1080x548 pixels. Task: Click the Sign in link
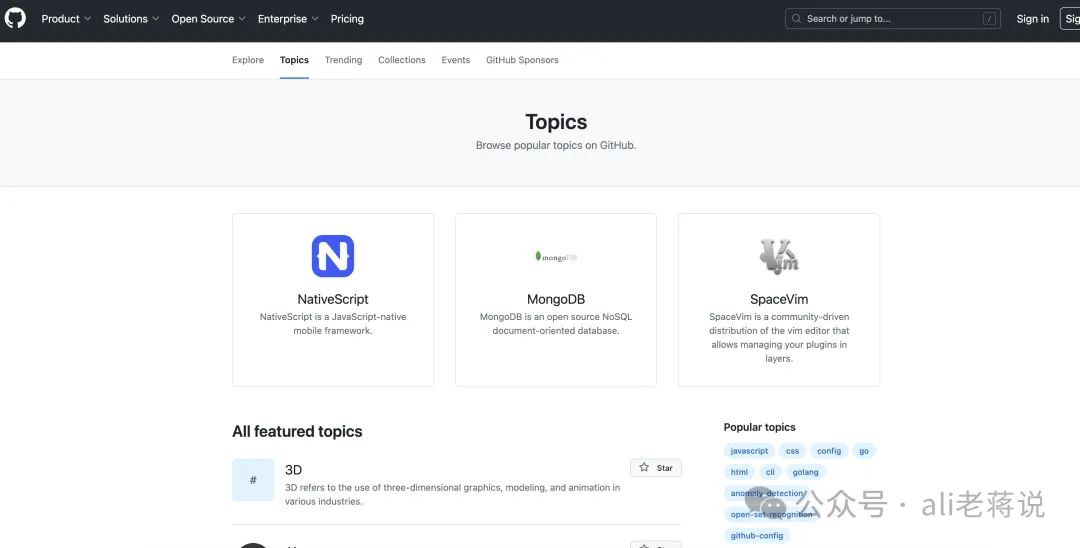click(x=1032, y=19)
